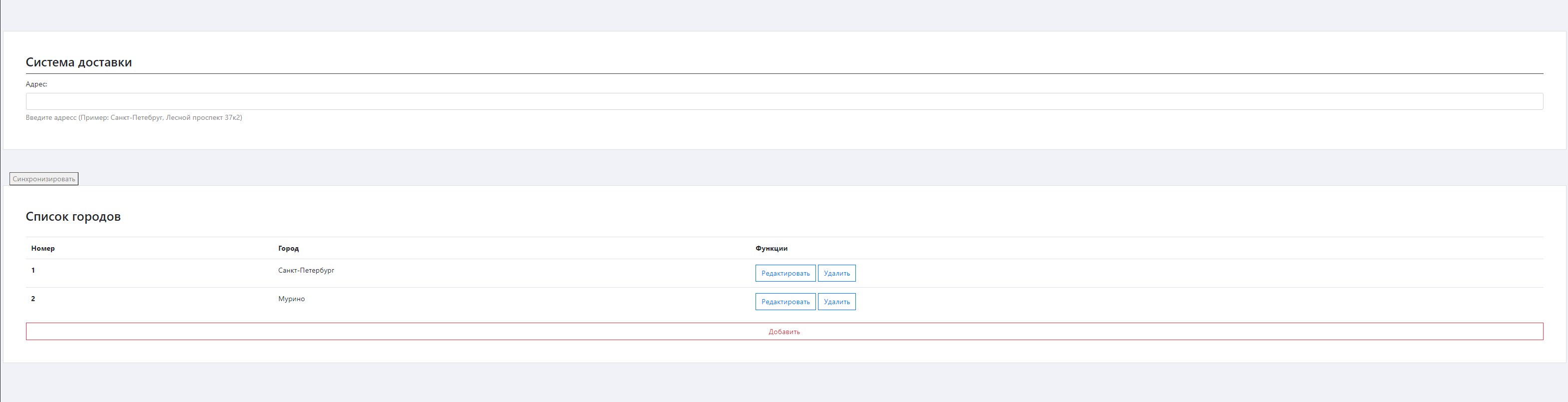1568x402 pixels.
Task: Click row number 1 in the table
Action: pos(33,271)
